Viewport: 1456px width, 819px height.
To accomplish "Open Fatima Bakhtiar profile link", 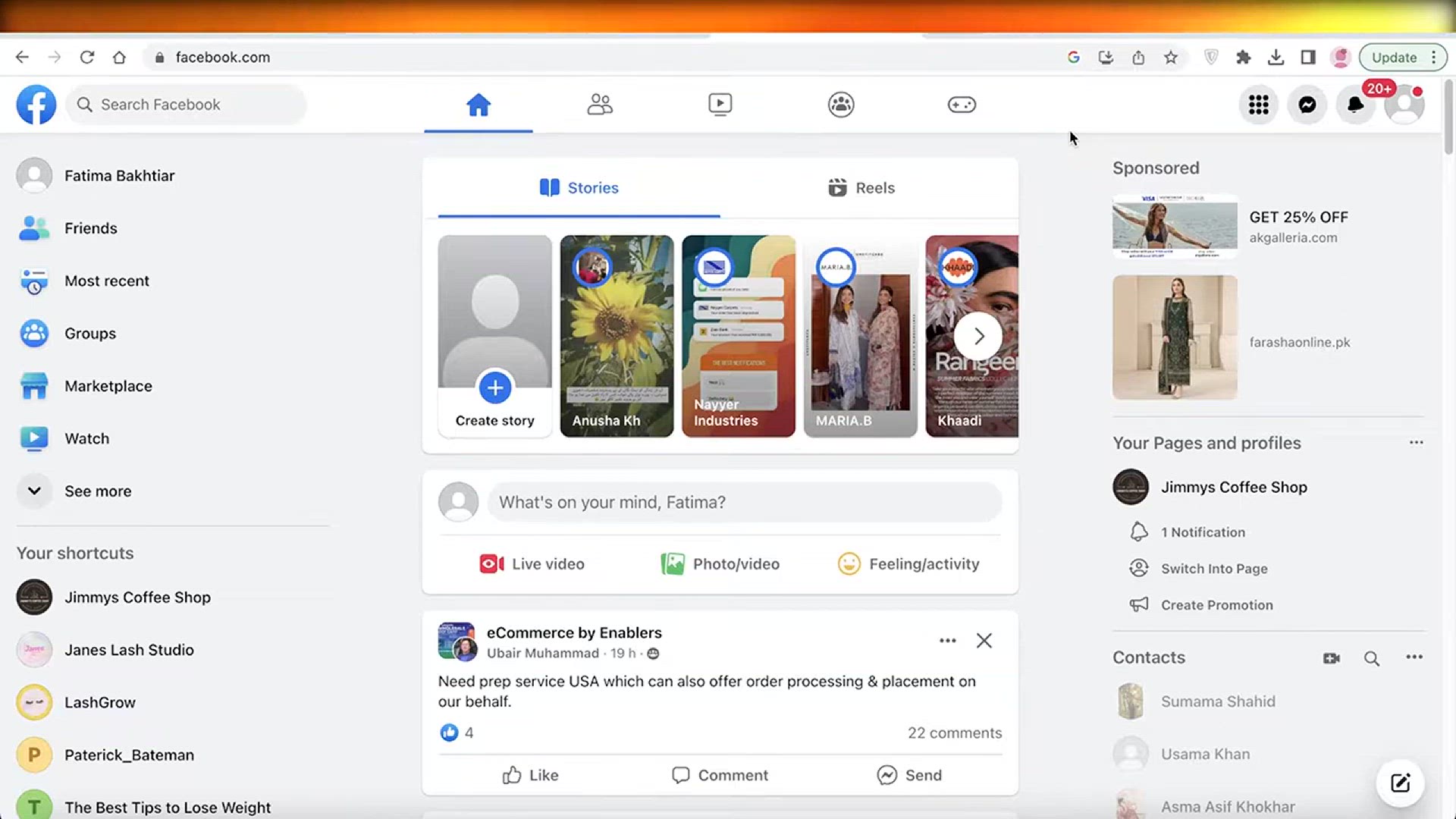I will pos(173,176).
